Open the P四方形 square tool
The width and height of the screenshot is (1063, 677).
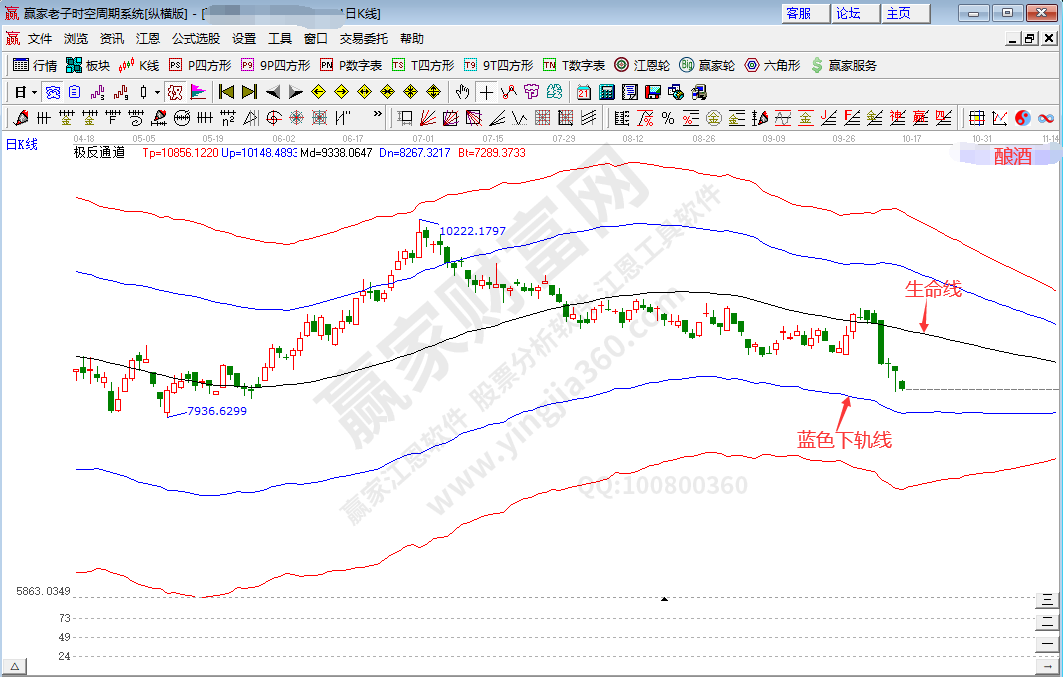pyautogui.click(x=200, y=65)
